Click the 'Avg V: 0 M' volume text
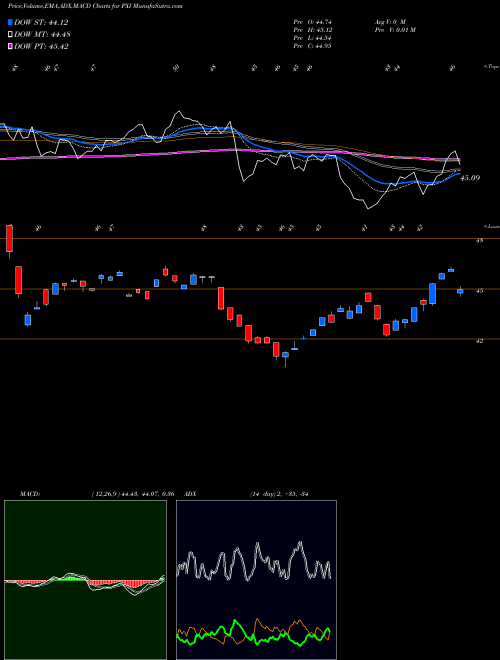 [x=390, y=22]
